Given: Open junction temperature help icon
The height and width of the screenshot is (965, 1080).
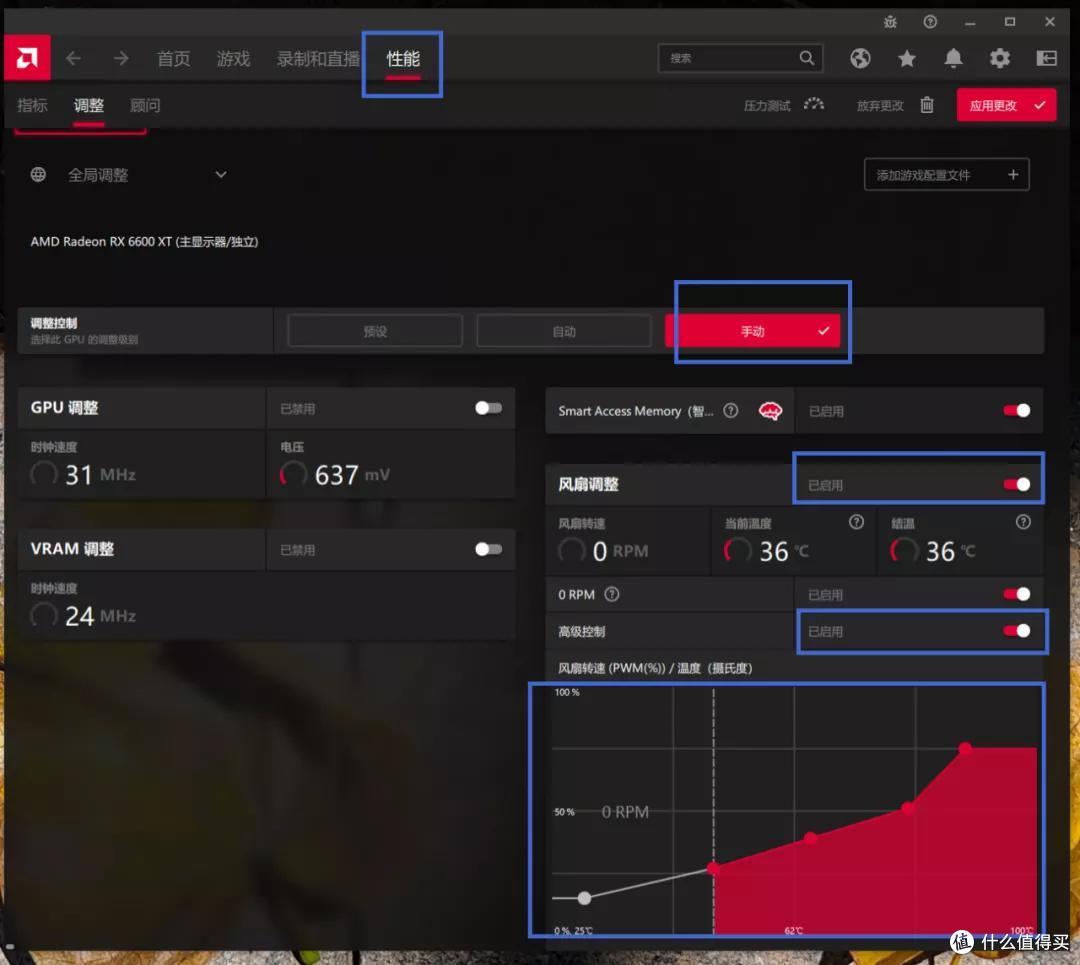Looking at the screenshot, I should [1023, 522].
